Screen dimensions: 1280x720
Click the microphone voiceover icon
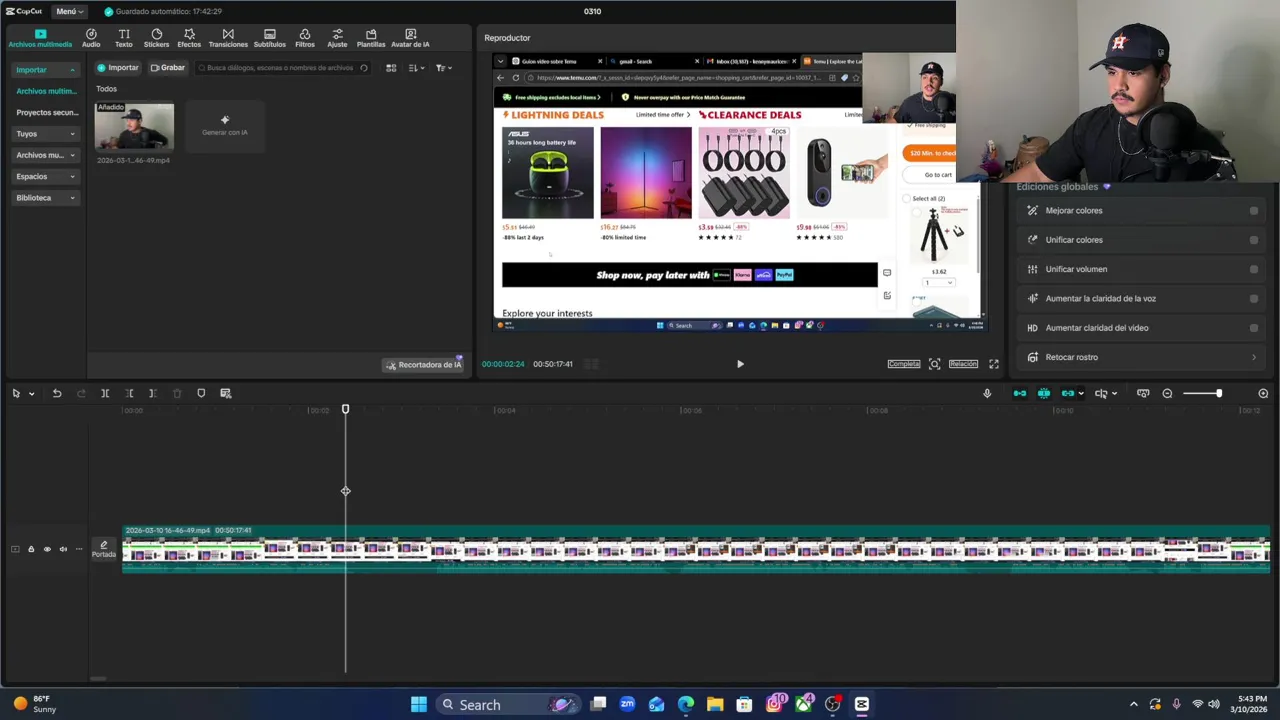(987, 393)
